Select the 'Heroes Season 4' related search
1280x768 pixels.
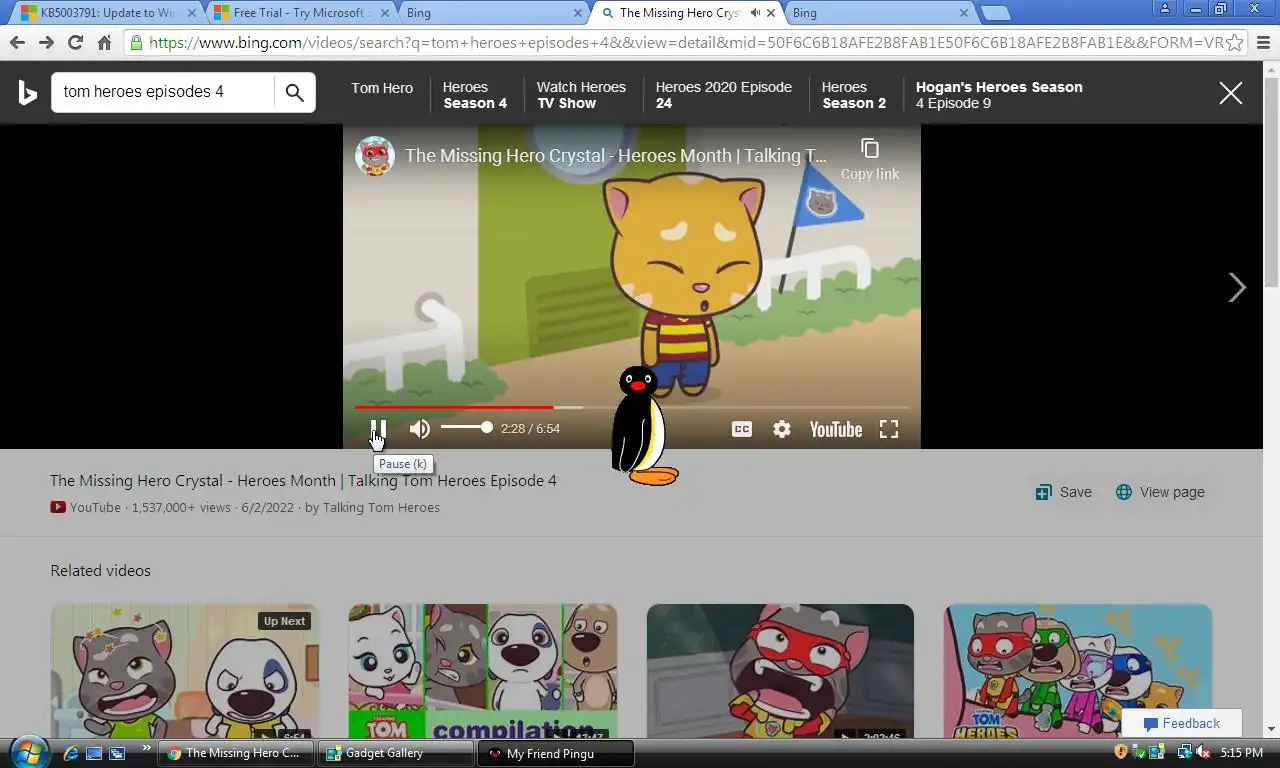(475, 95)
